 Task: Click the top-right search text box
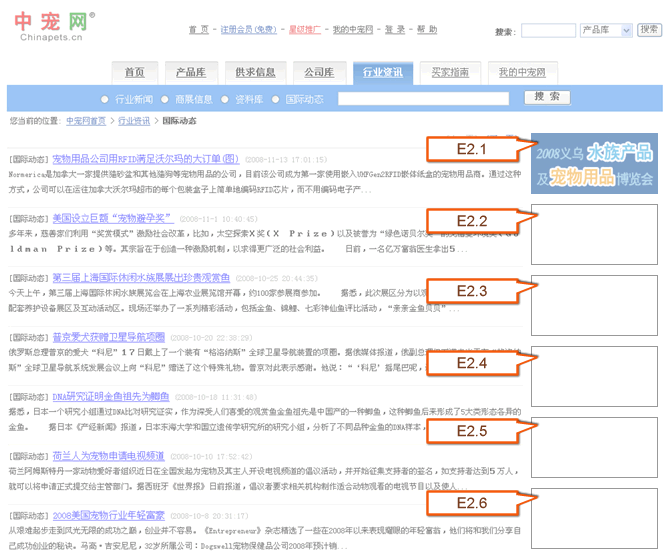pyautogui.click(x=547, y=31)
